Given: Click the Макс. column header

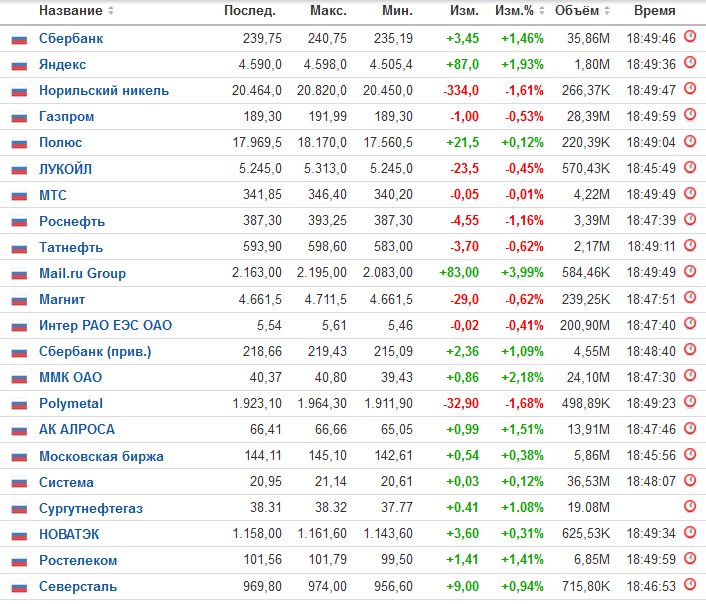Looking at the screenshot, I should [328, 10].
